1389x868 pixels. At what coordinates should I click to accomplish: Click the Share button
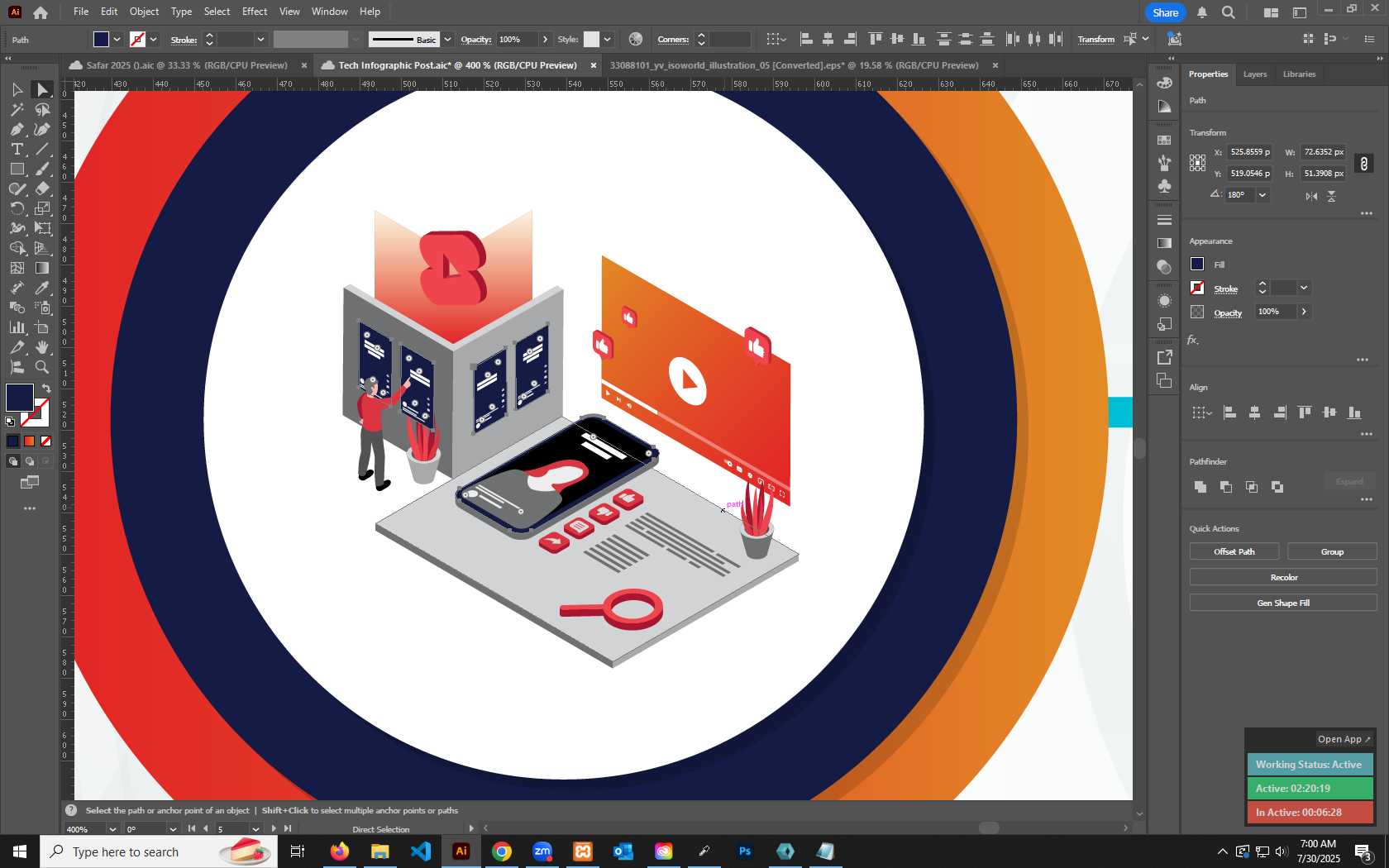[1165, 12]
